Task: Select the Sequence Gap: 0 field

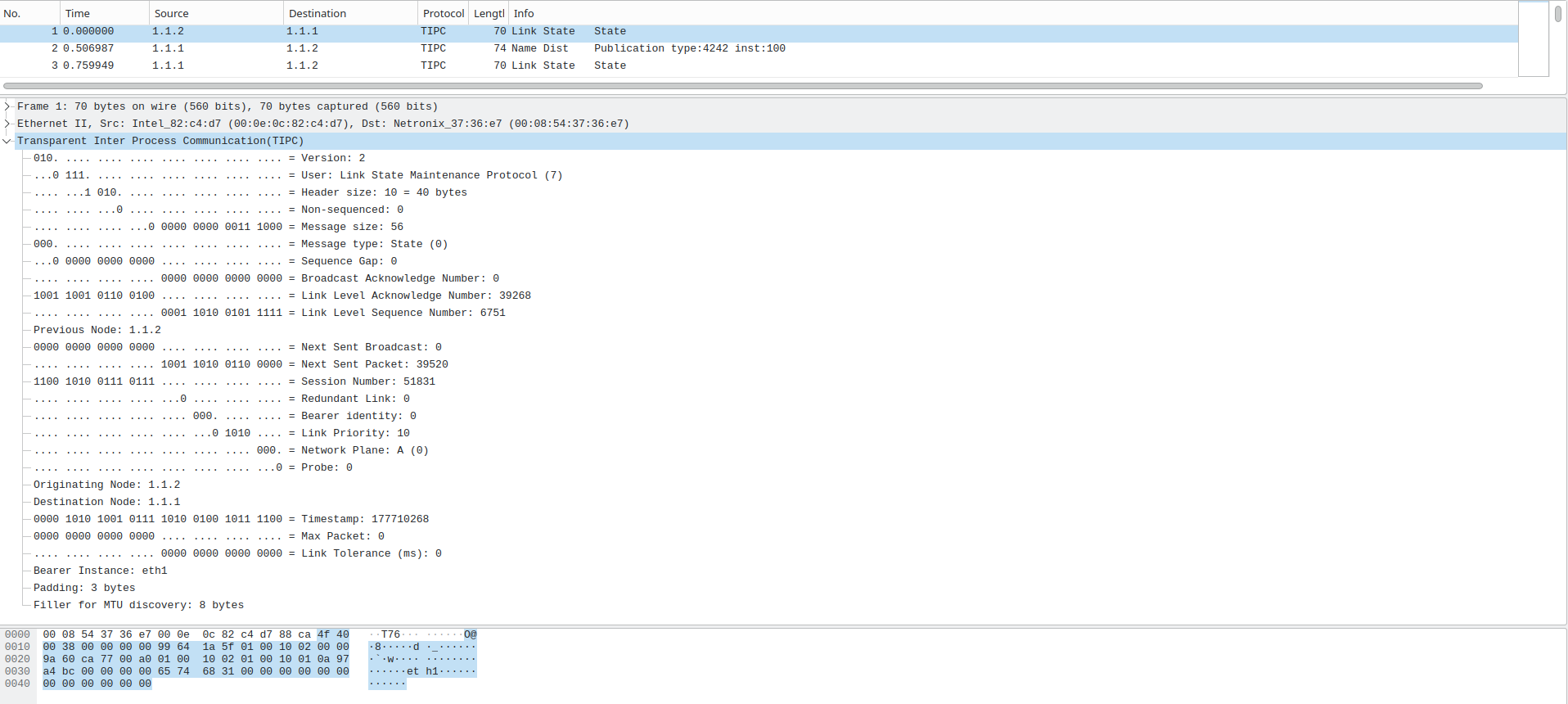Action: pos(215,261)
